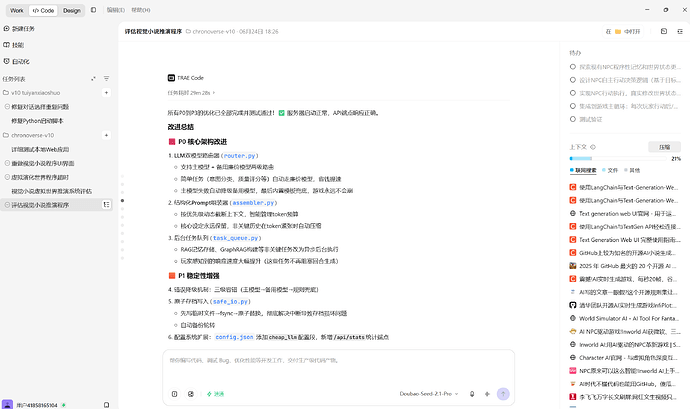Click the send message arrow button
690x409 pixels.
[503, 394]
